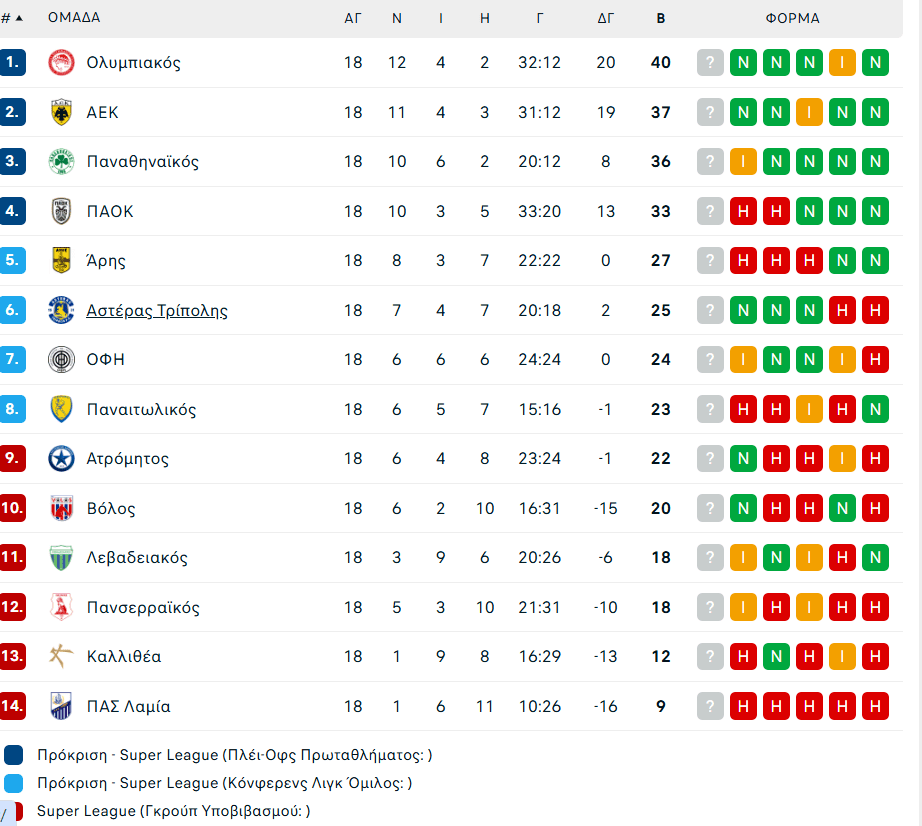The image size is (922, 826).
Task: Click Olympiakos orange Ι draw form badge
Action: coord(842,63)
